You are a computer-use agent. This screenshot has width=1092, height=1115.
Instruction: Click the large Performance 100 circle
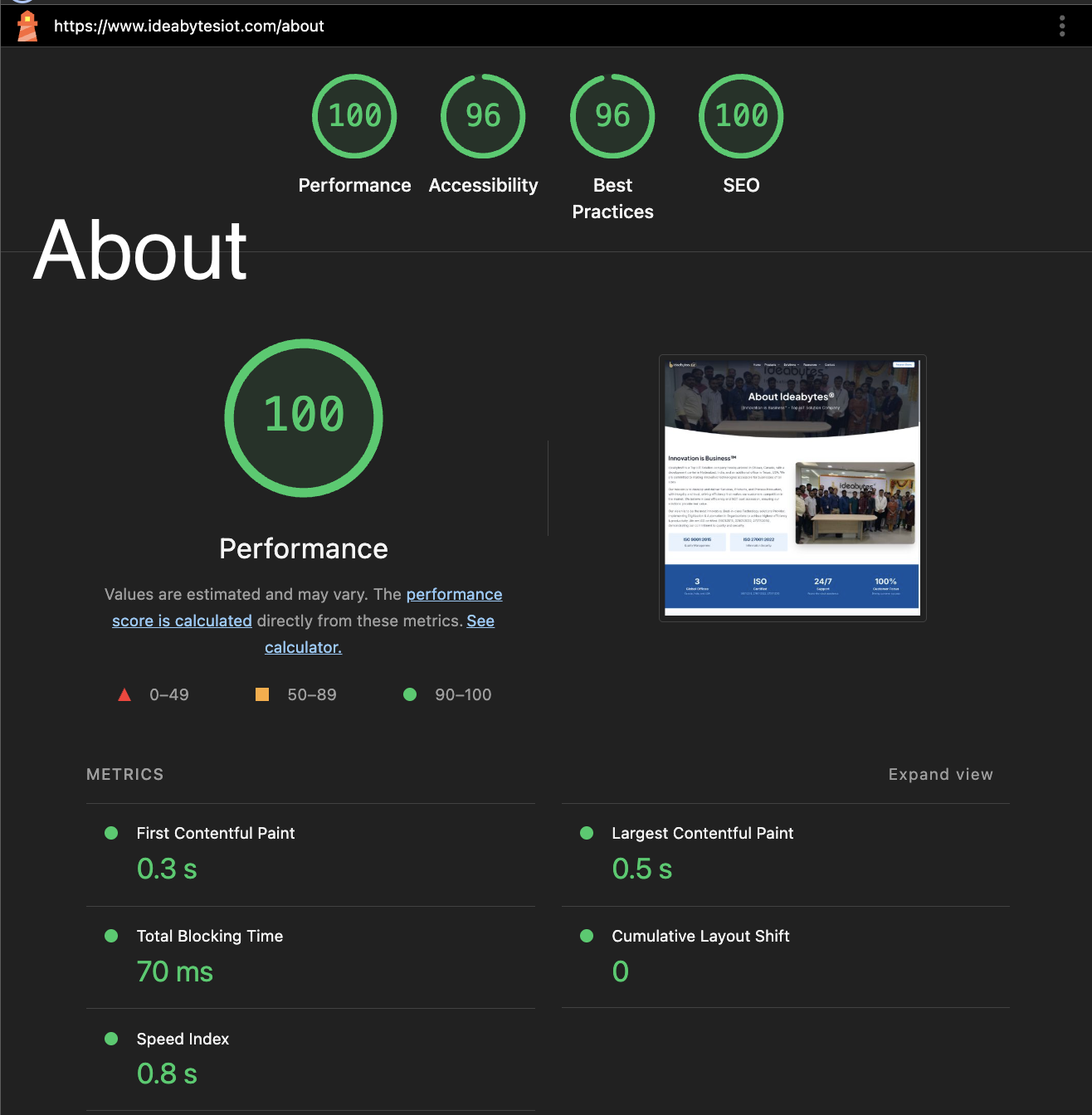(303, 417)
